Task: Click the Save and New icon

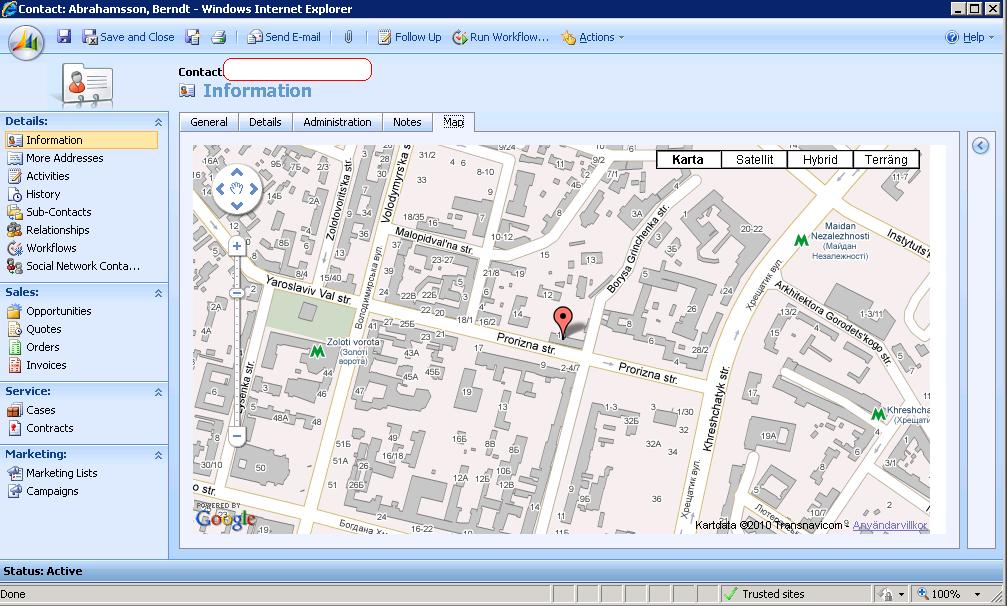Action: (x=192, y=37)
